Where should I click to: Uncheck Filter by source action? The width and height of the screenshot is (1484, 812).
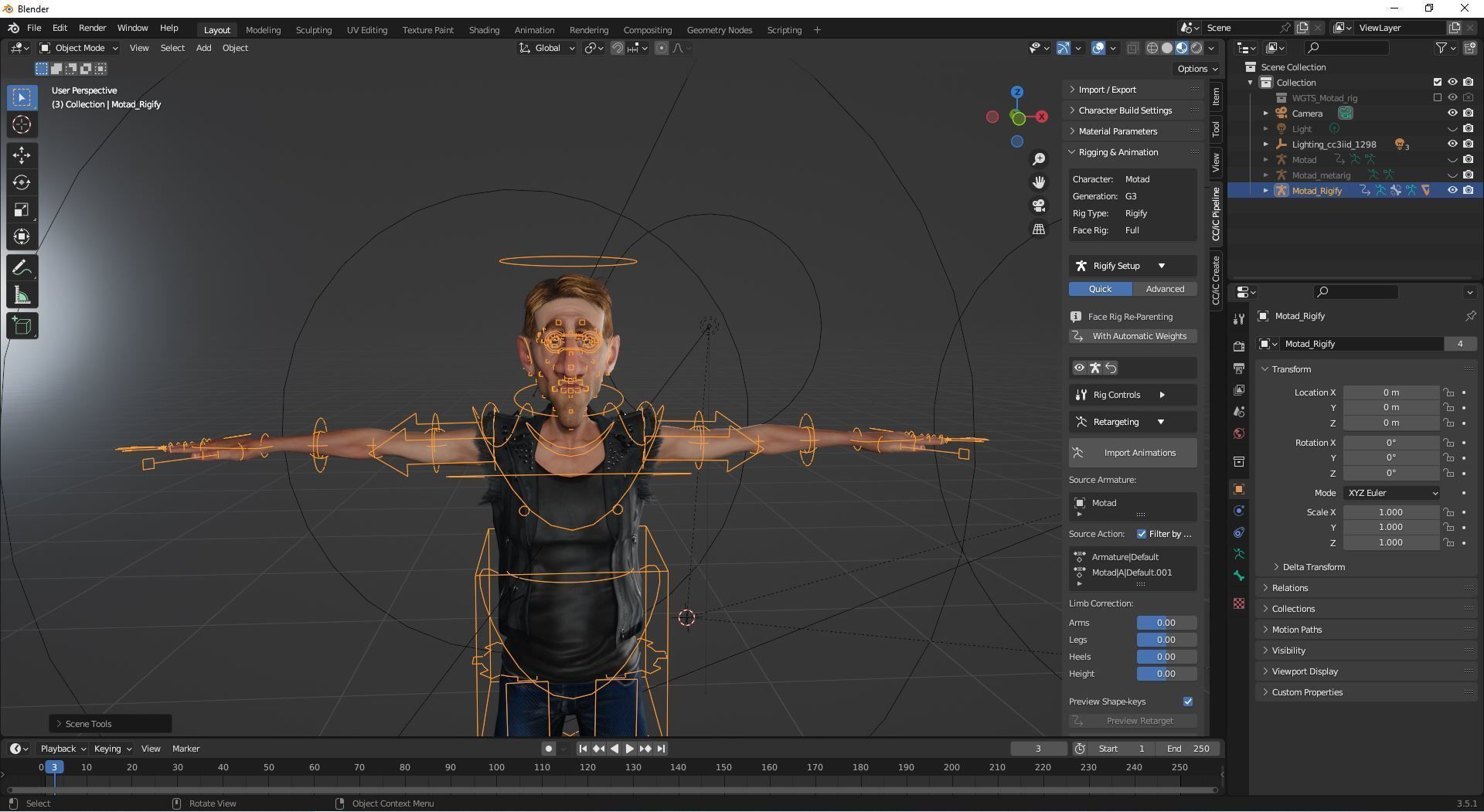point(1142,534)
